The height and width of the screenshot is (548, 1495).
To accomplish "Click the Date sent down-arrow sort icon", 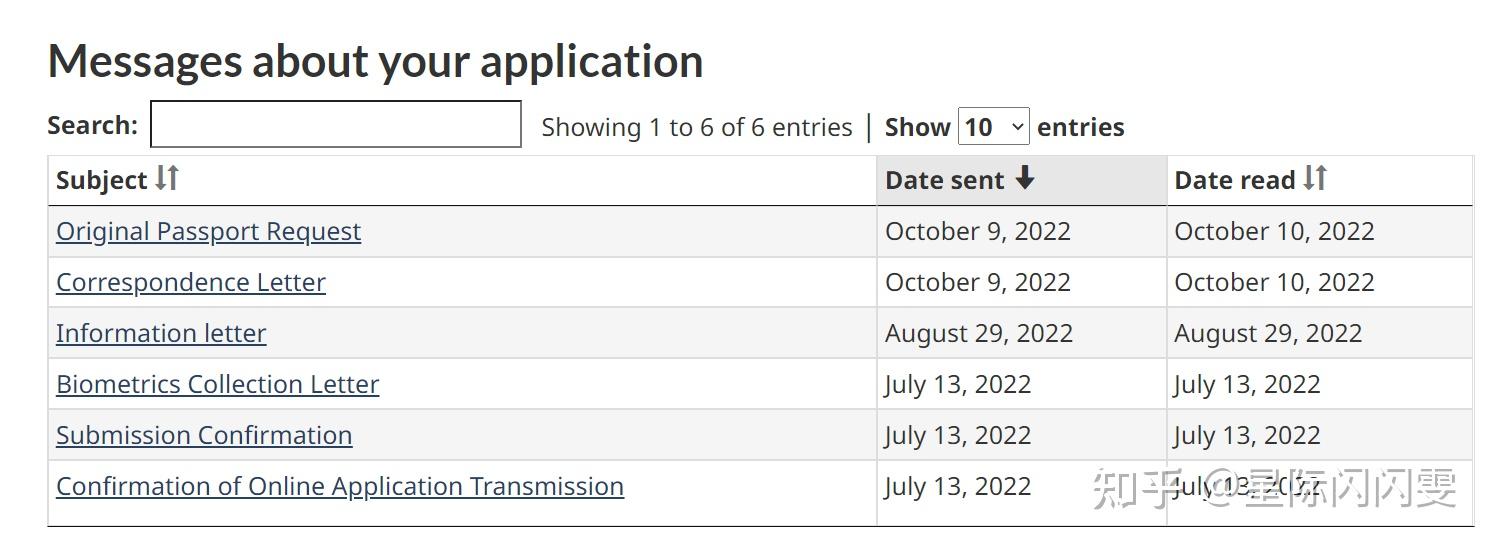I will click(x=1024, y=178).
